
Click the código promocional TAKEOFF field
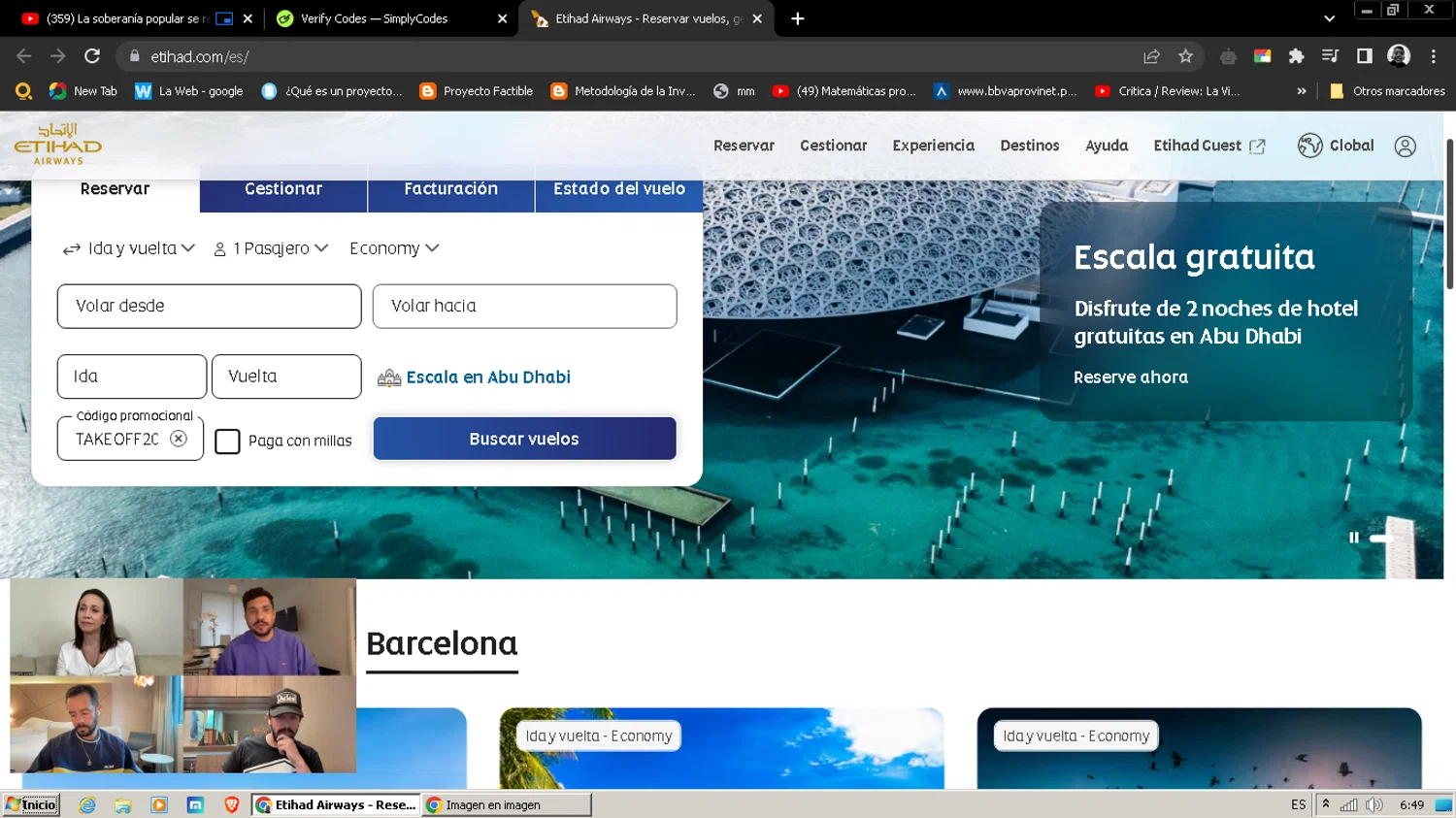(x=116, y=440)
